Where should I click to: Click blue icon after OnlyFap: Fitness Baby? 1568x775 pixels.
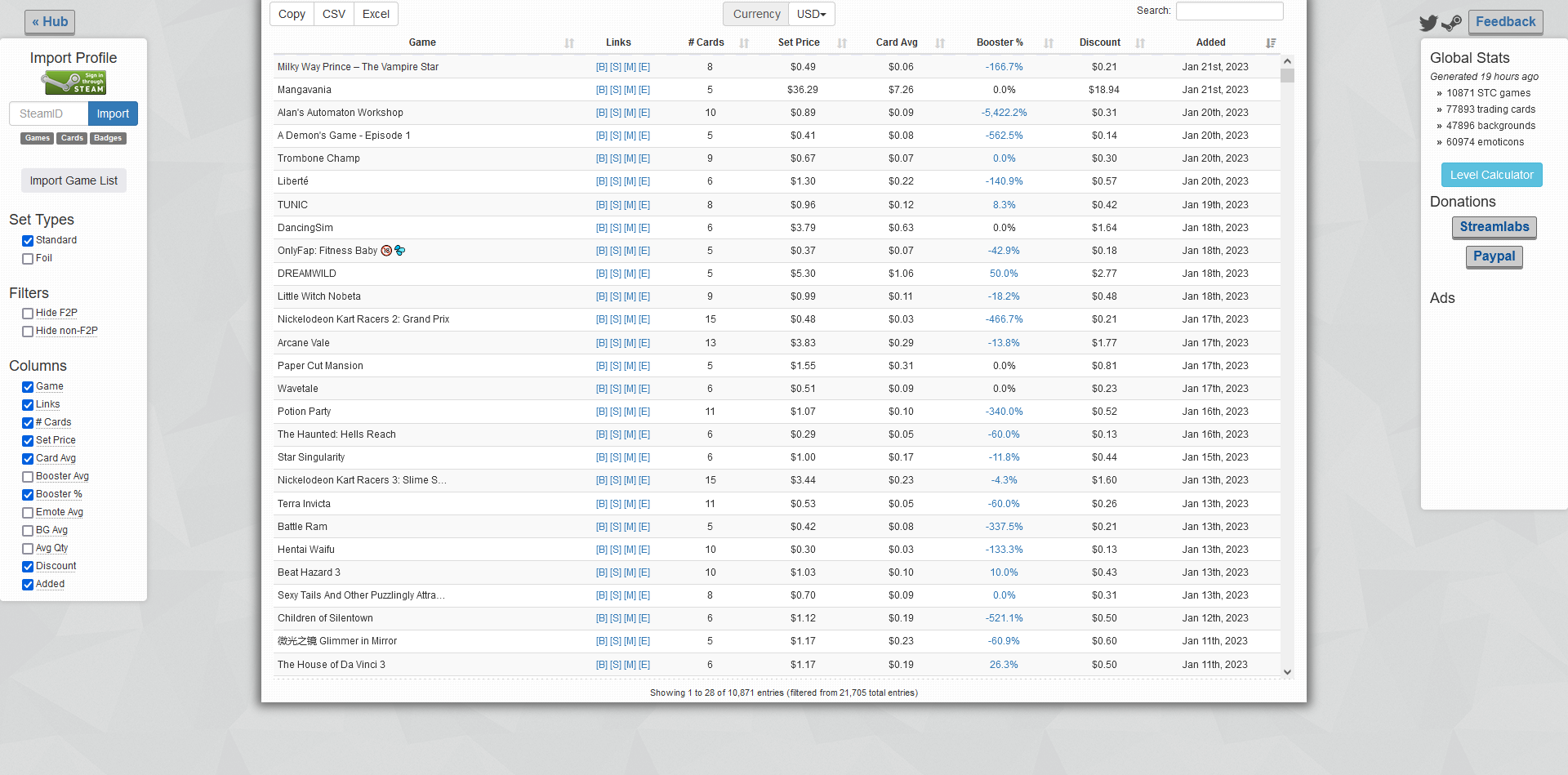pyautogui.click(x=399, y=251)
